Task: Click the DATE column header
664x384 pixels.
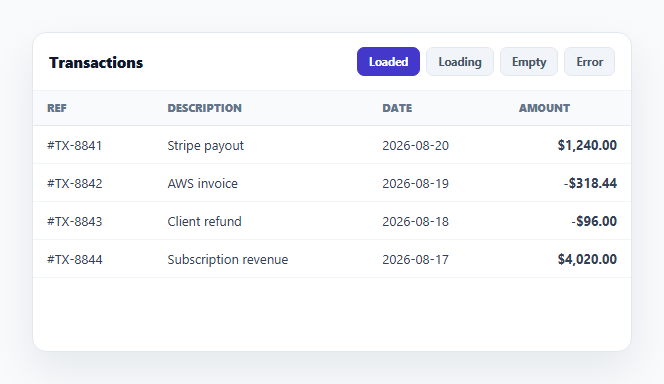Action: point(397,108)
